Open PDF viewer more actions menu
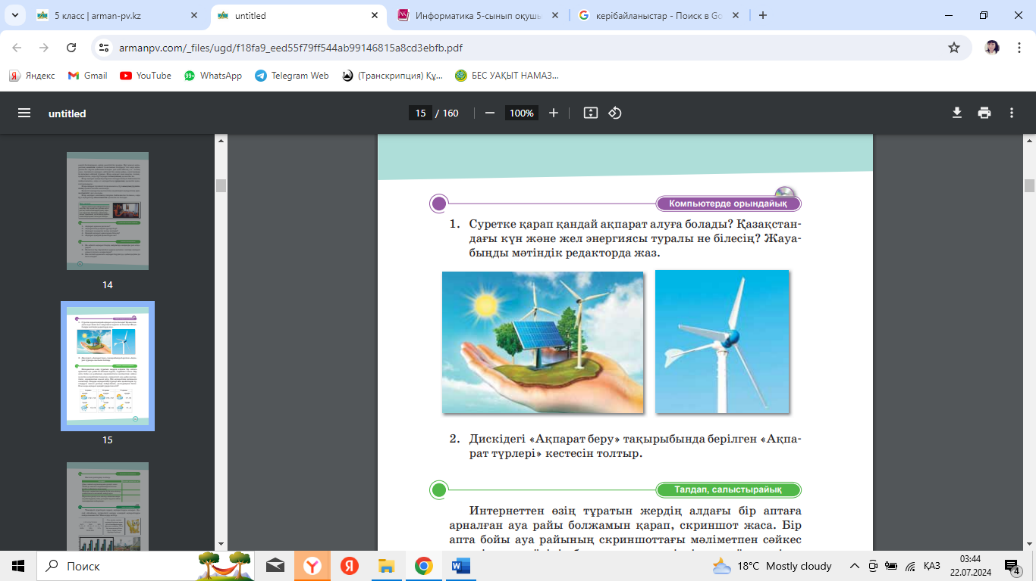Screen dimensions: 1036x581 tap(1013, 113)
